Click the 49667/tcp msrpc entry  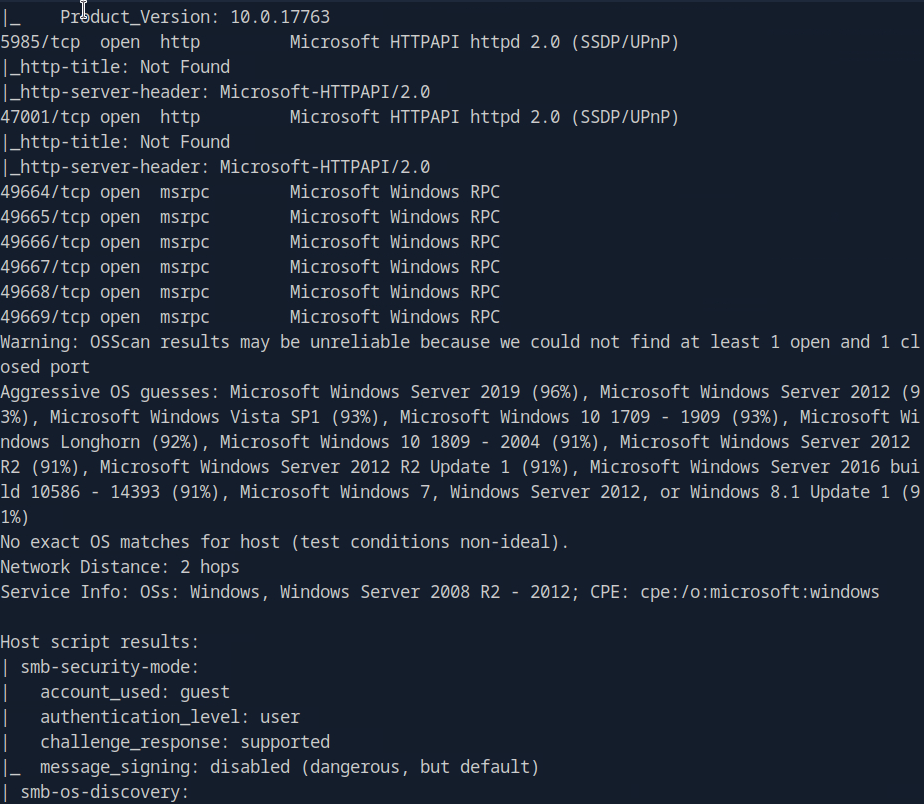250,267
